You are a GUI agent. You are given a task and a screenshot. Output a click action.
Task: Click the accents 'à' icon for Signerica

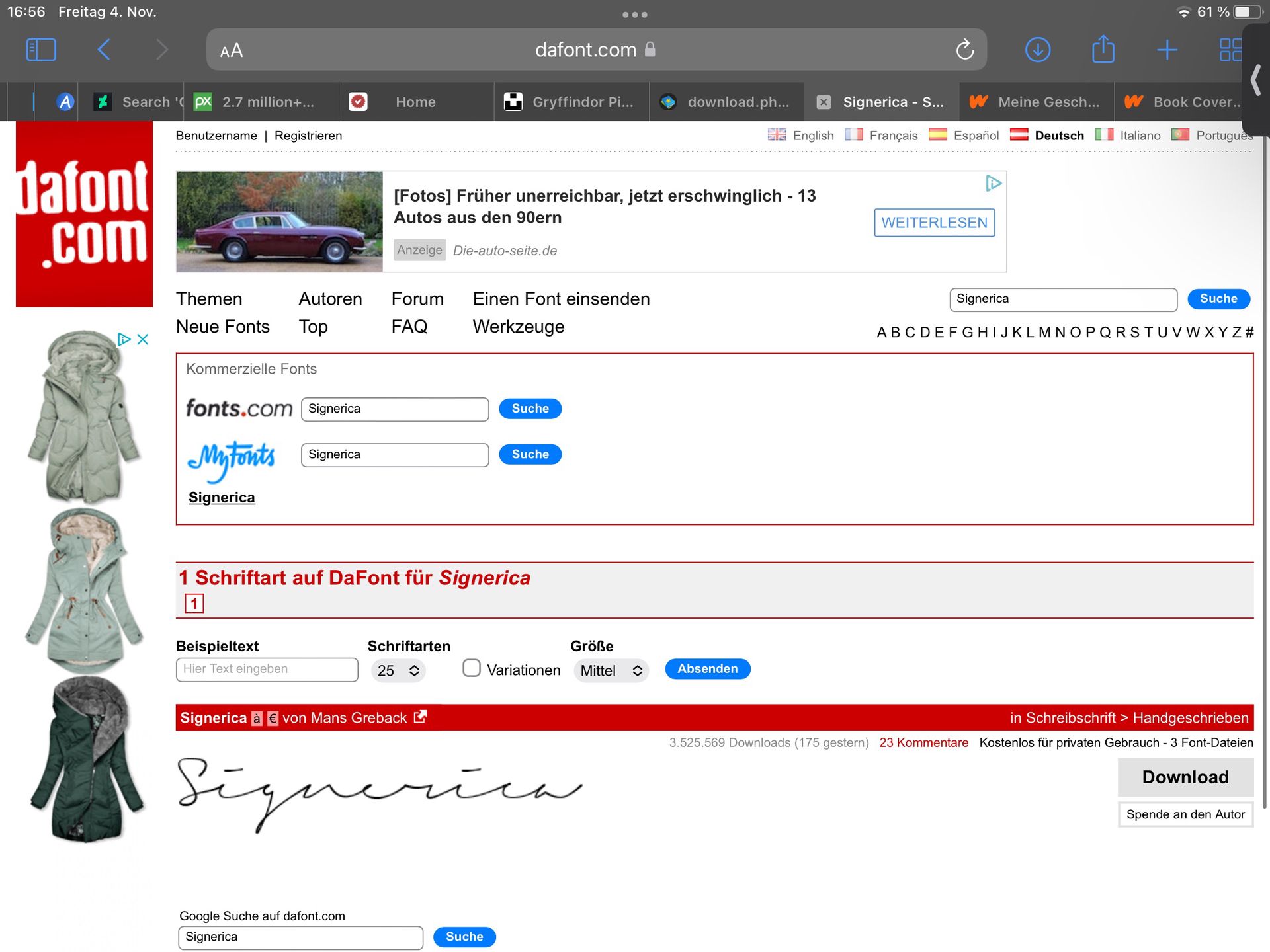click(257, 719)
